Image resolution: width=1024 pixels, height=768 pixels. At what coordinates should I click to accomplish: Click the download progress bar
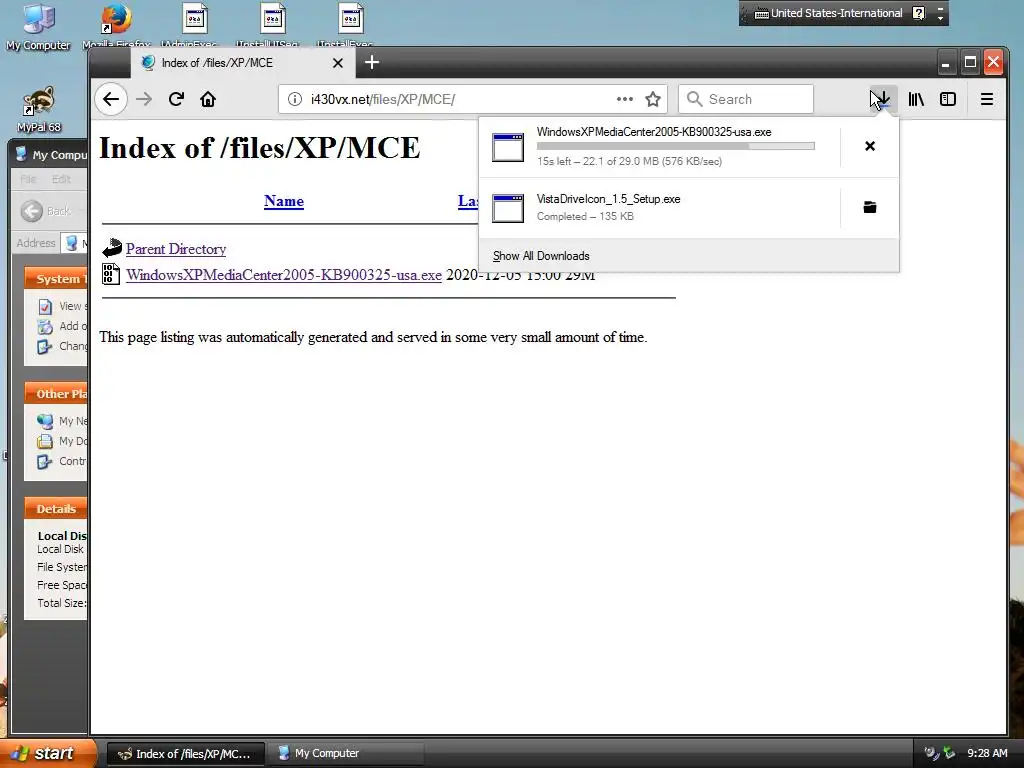[x=676, y=146]
